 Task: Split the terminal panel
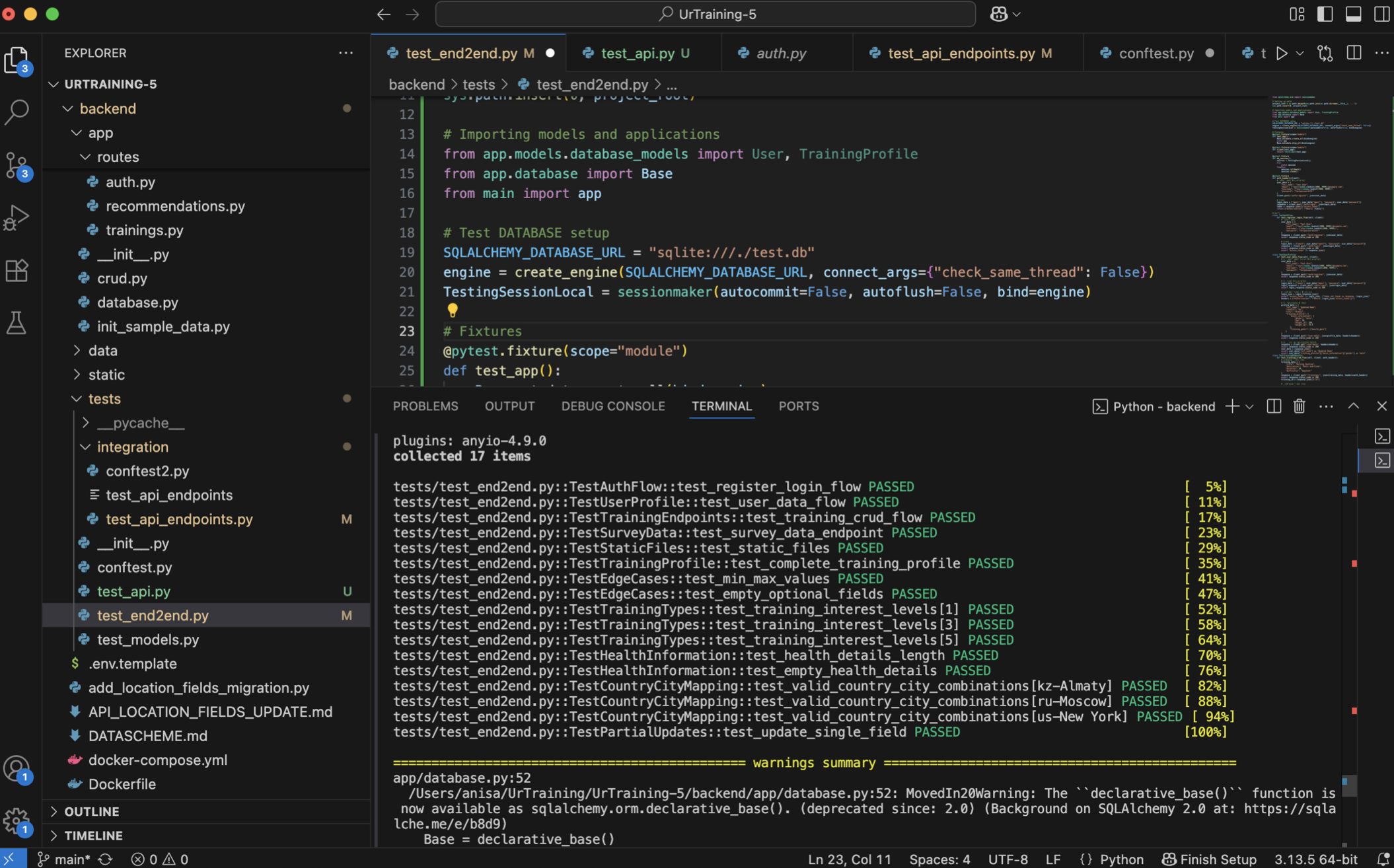[x=1274, y=406]
